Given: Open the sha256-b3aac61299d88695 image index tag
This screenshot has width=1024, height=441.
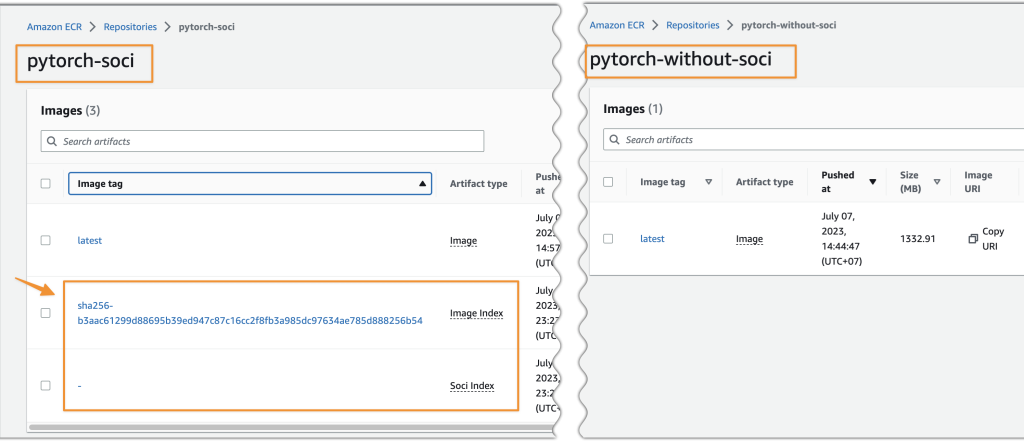Looking at the screenshot, I should click(x=249, y=313).
